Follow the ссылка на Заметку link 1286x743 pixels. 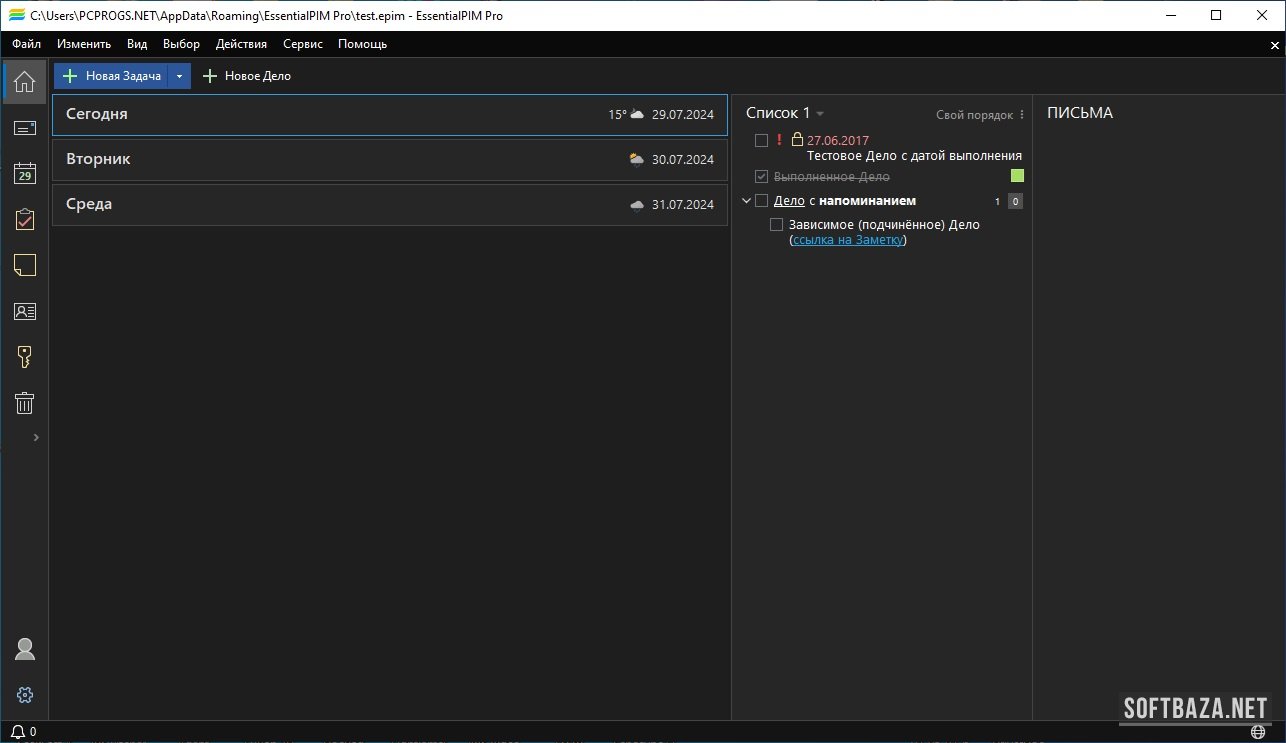(x=848, y=240)
